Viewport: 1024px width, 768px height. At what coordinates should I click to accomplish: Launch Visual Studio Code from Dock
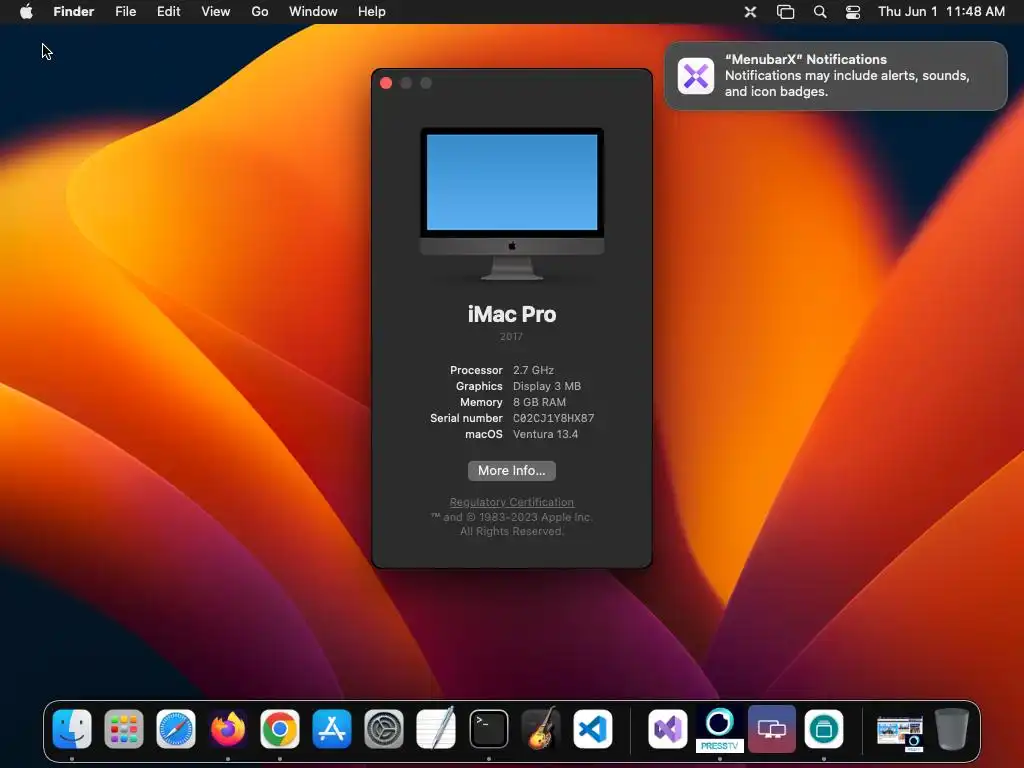click(593, 728)
